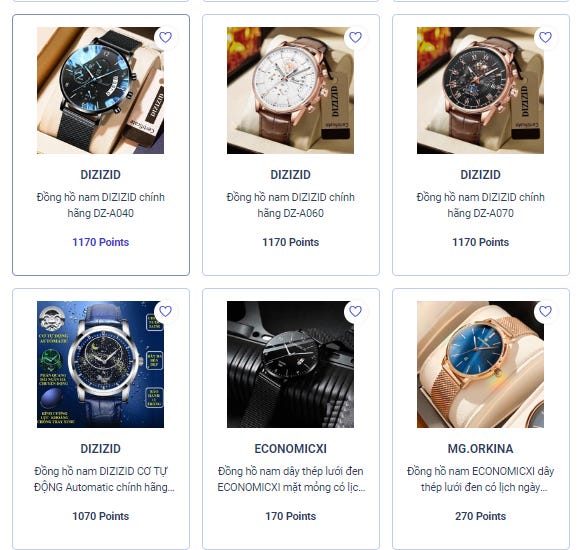Viewport: 579px width, 550px height.
Task: Open 'dây thép lưới đen ECONOMICXI' title
Action: [x=290, y=479]
